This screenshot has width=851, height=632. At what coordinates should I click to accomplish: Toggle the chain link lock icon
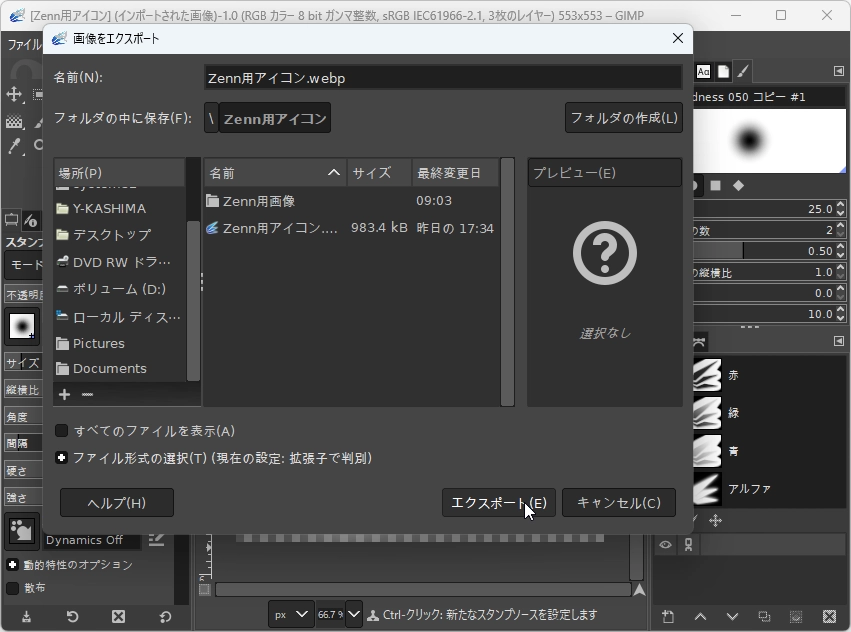(x=688, y=545)
